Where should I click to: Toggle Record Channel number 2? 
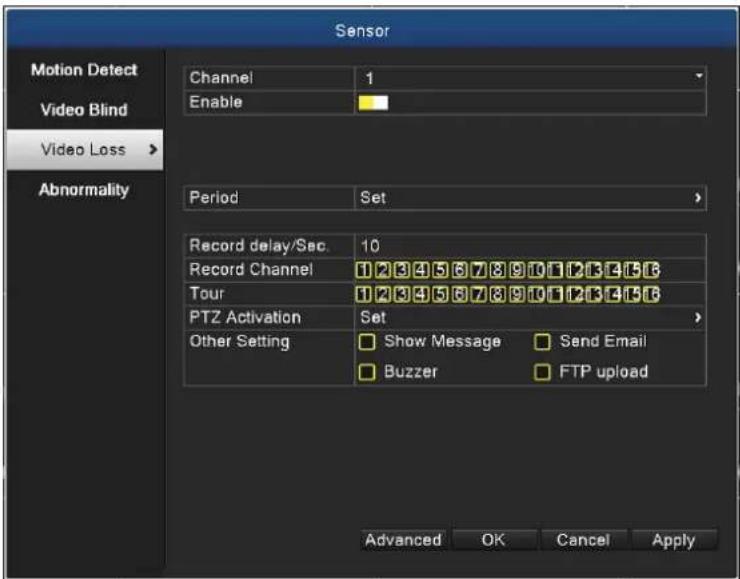click(x=383, y=270)
